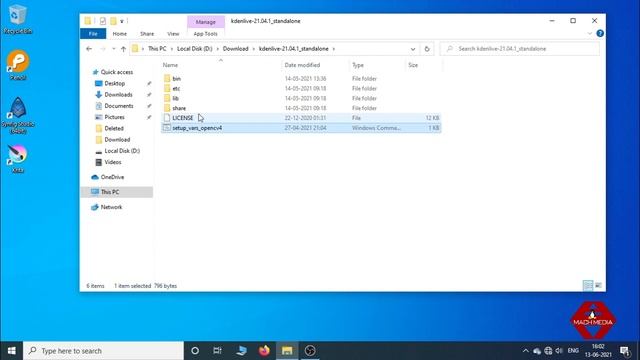Click the Properties quick access toolbar icon
640x360 pixels.
click(x=102, y=21)
